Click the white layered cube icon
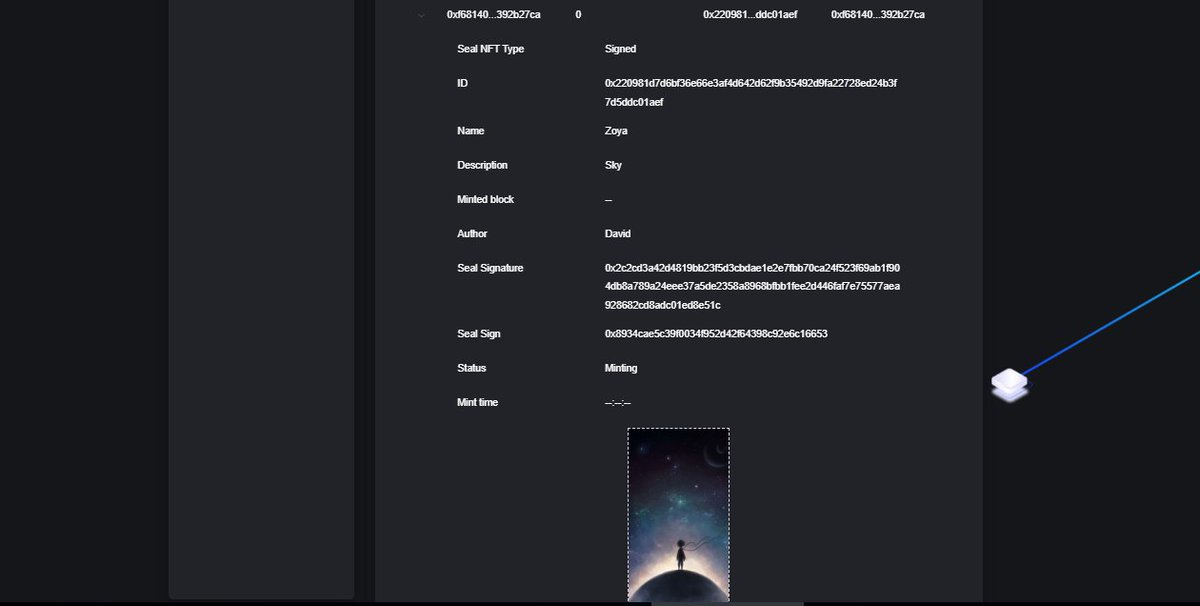This screenshot has height=606, width=1200. pyautogui.click(x=1010, y=384)
